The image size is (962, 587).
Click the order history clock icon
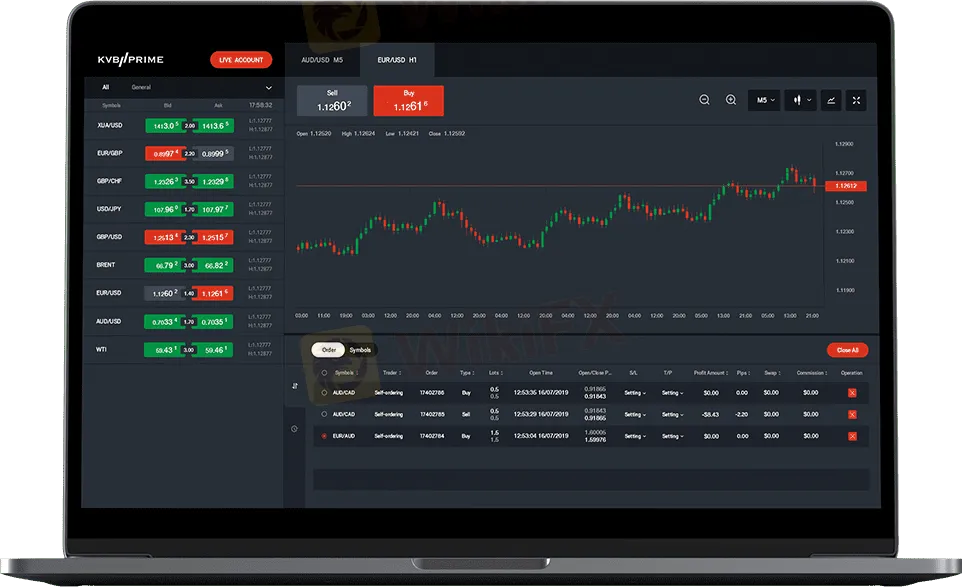294,429
